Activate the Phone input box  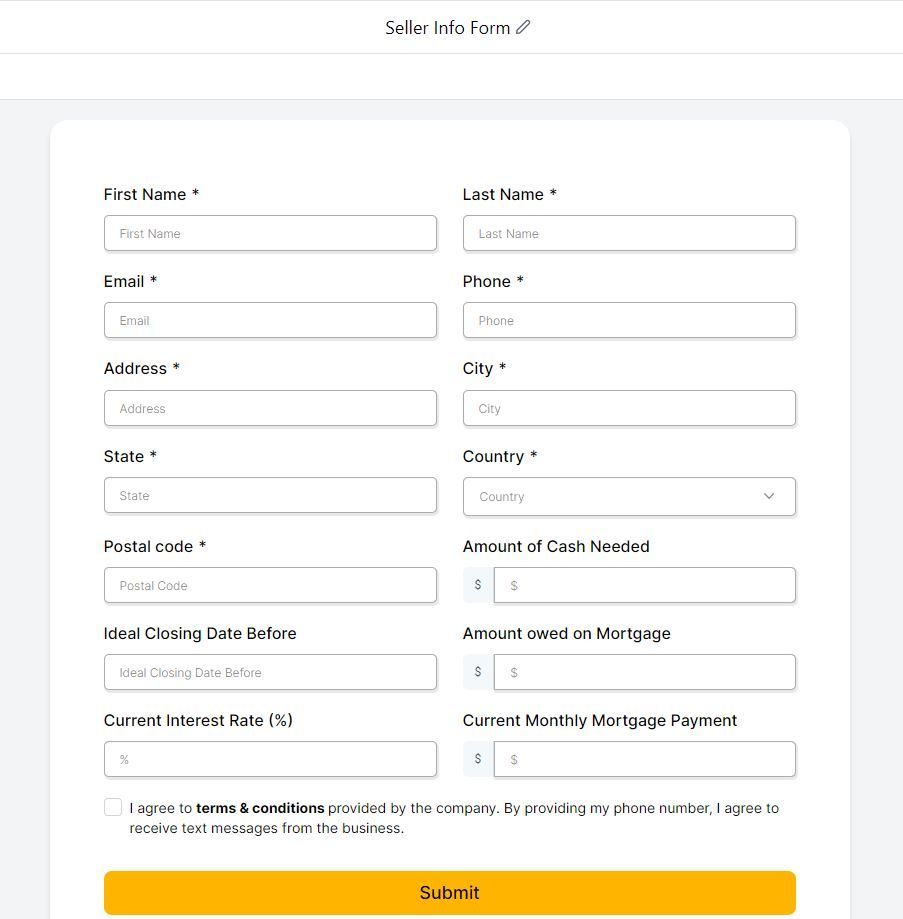(x=629, y=320)
